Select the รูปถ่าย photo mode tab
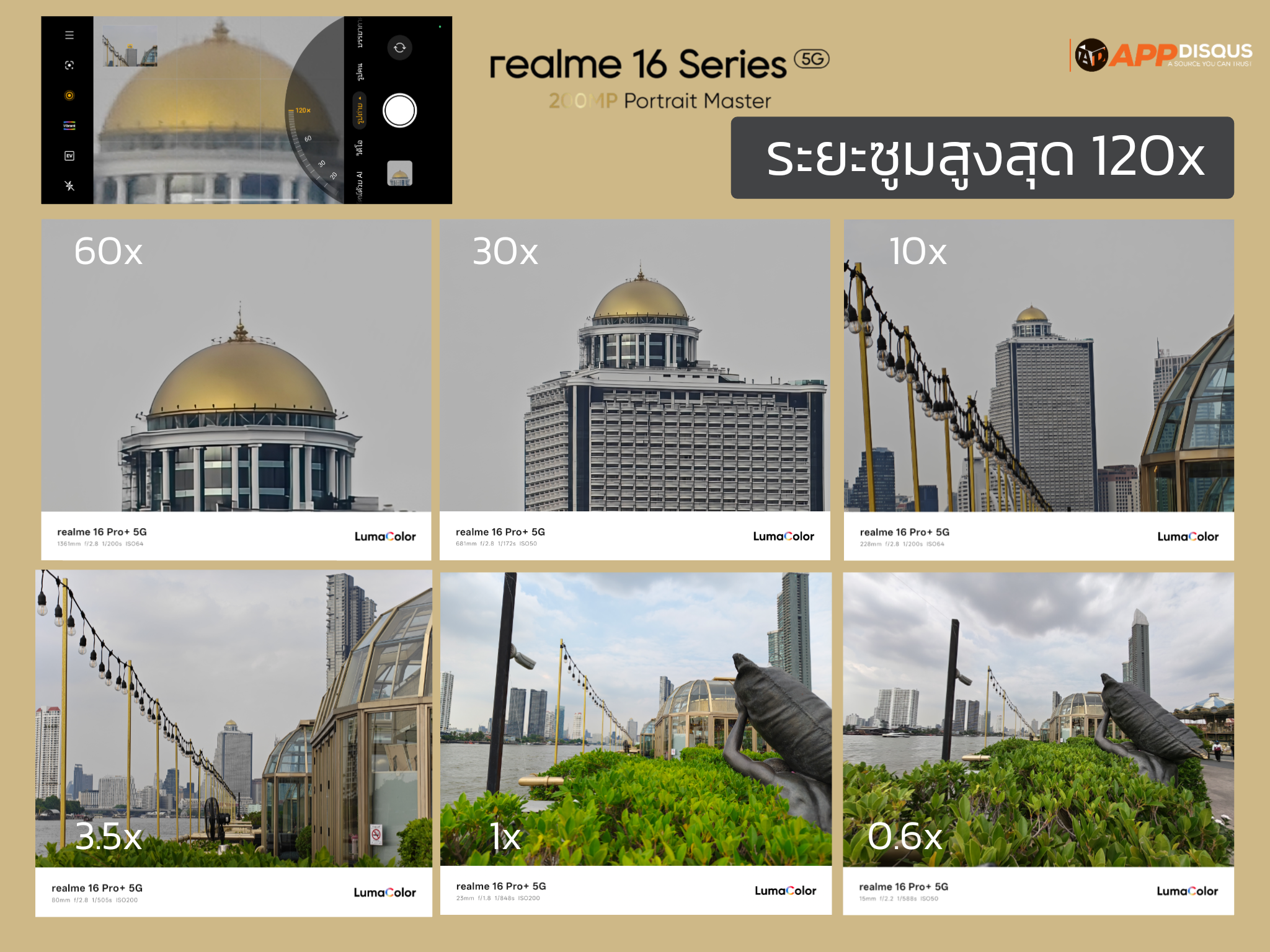The width and height of the screenshot is (1270, 952). (x=360, y=111)
